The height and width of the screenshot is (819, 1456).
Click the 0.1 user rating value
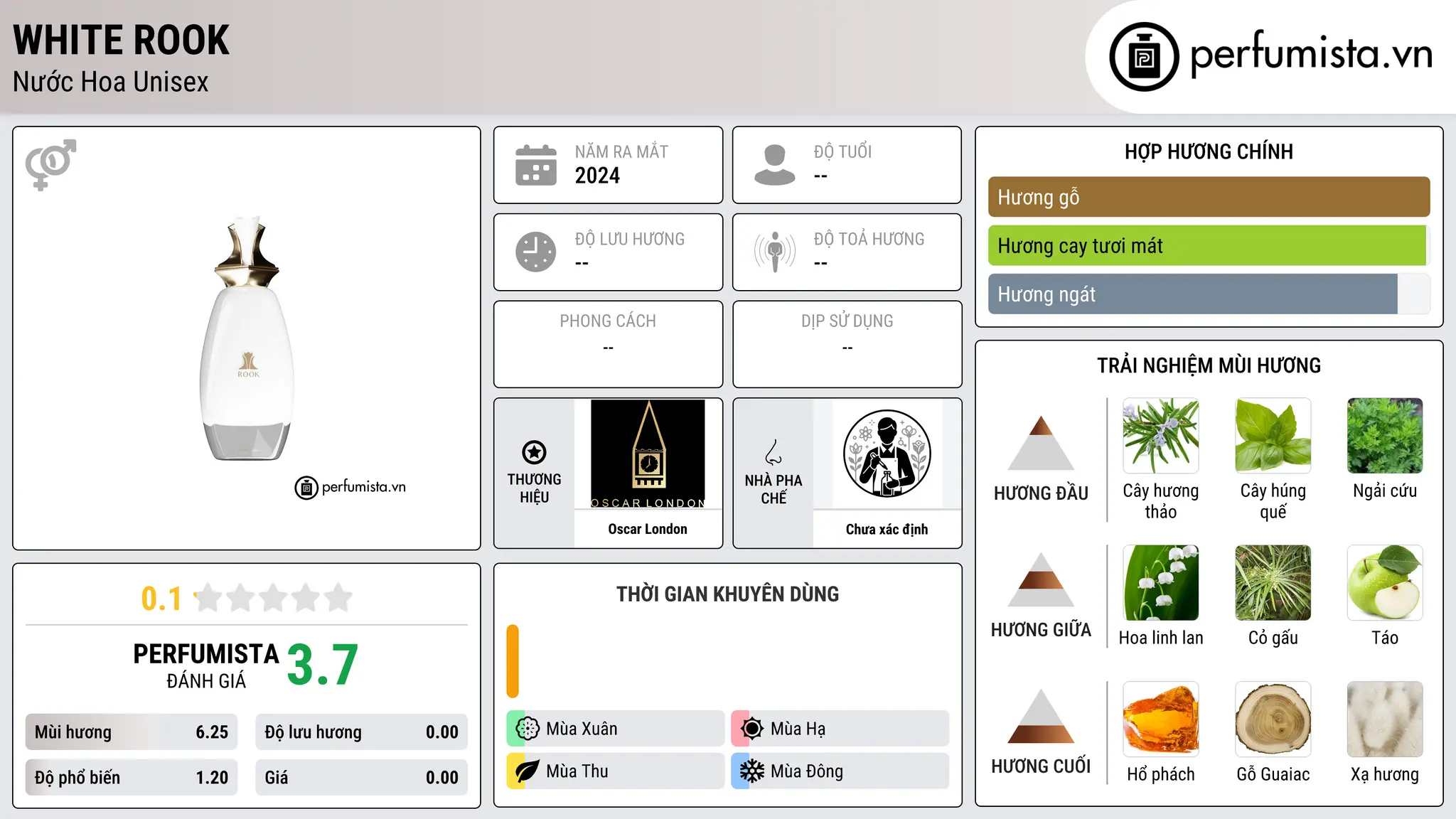click(x=161, y=599)
